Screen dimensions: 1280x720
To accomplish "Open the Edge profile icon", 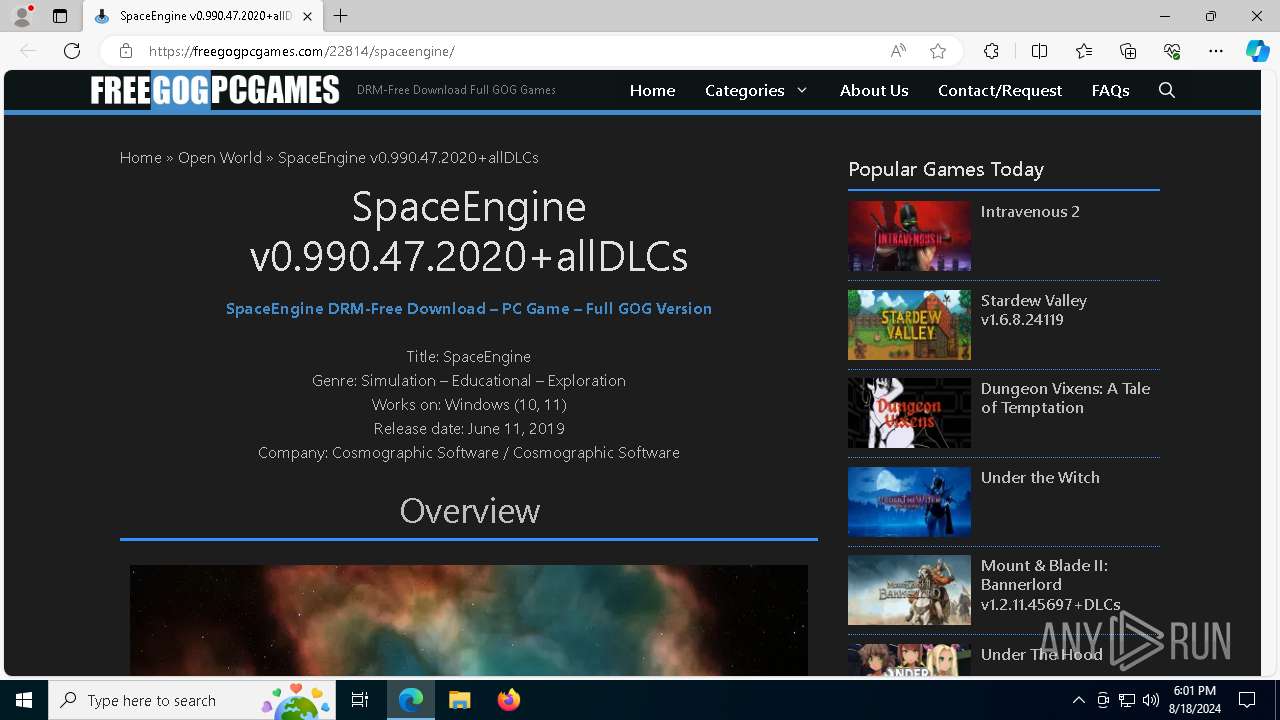I will [22, 16].
